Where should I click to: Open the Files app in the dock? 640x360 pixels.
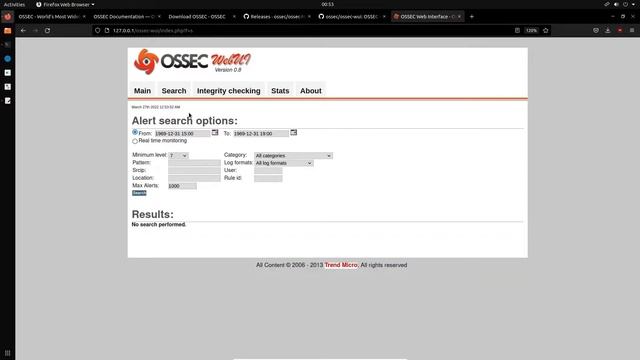coord(7,31)
